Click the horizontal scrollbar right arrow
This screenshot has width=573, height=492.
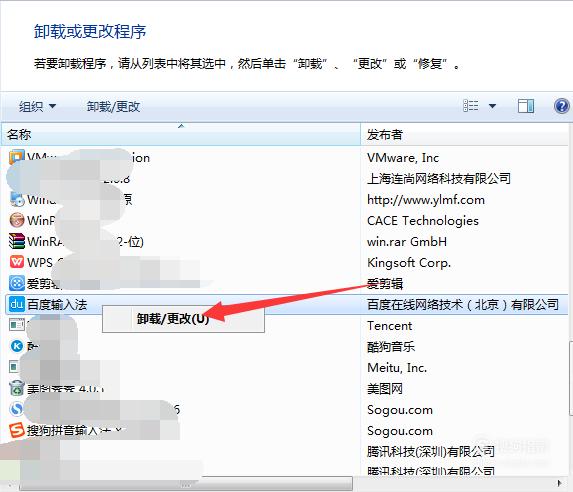pos(559,484)
